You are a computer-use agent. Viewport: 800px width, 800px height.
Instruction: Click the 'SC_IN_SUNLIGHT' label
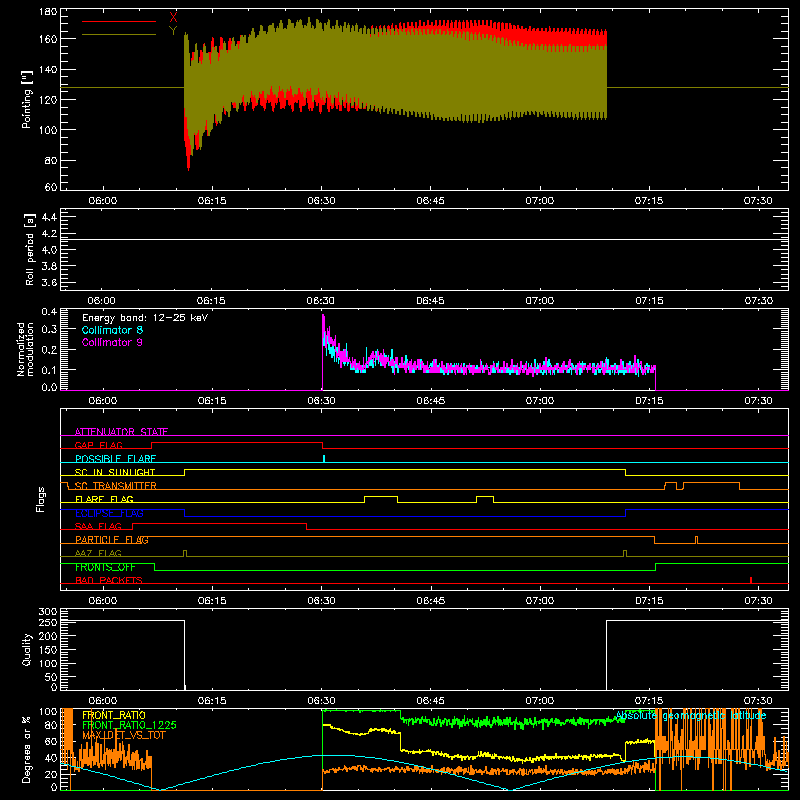click(x=115, y=472)
